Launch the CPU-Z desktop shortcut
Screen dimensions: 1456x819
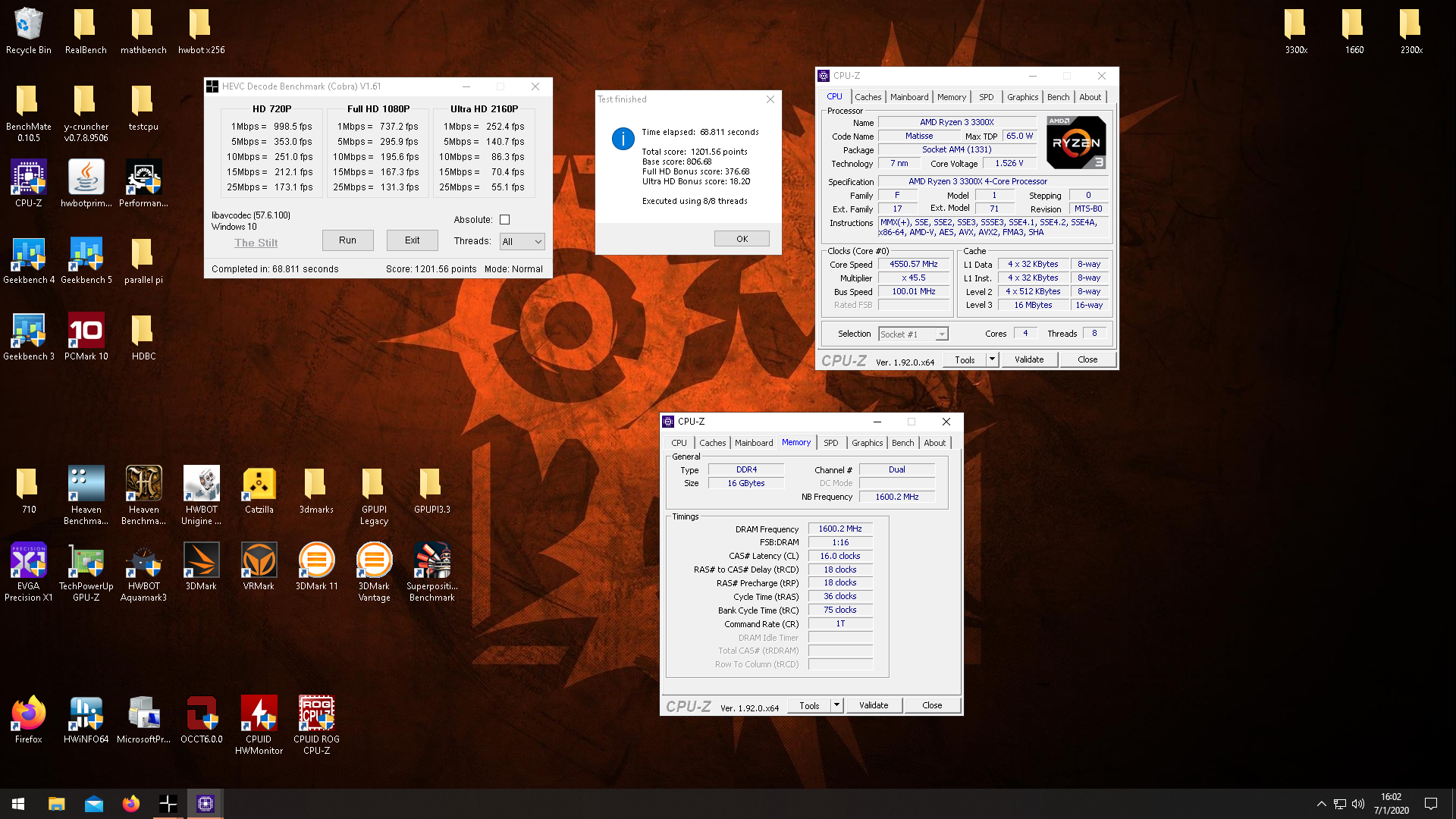pyautogui.click(x=29, y=183)
